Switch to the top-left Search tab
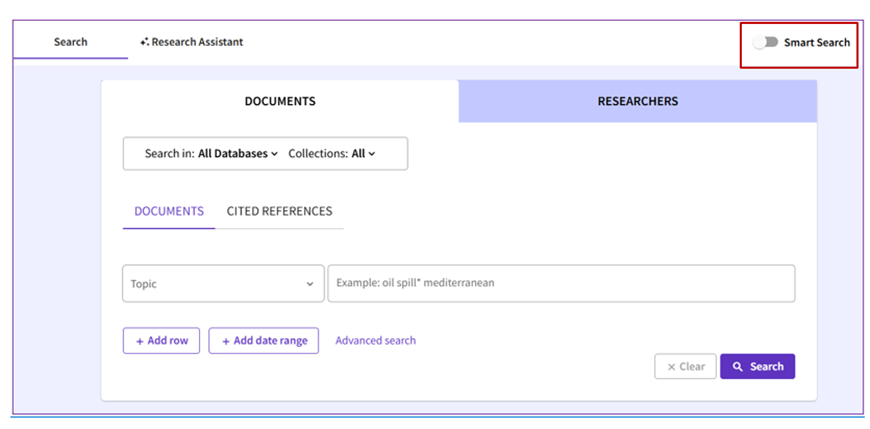The image size is (870, 429). [x=70, y=42]
